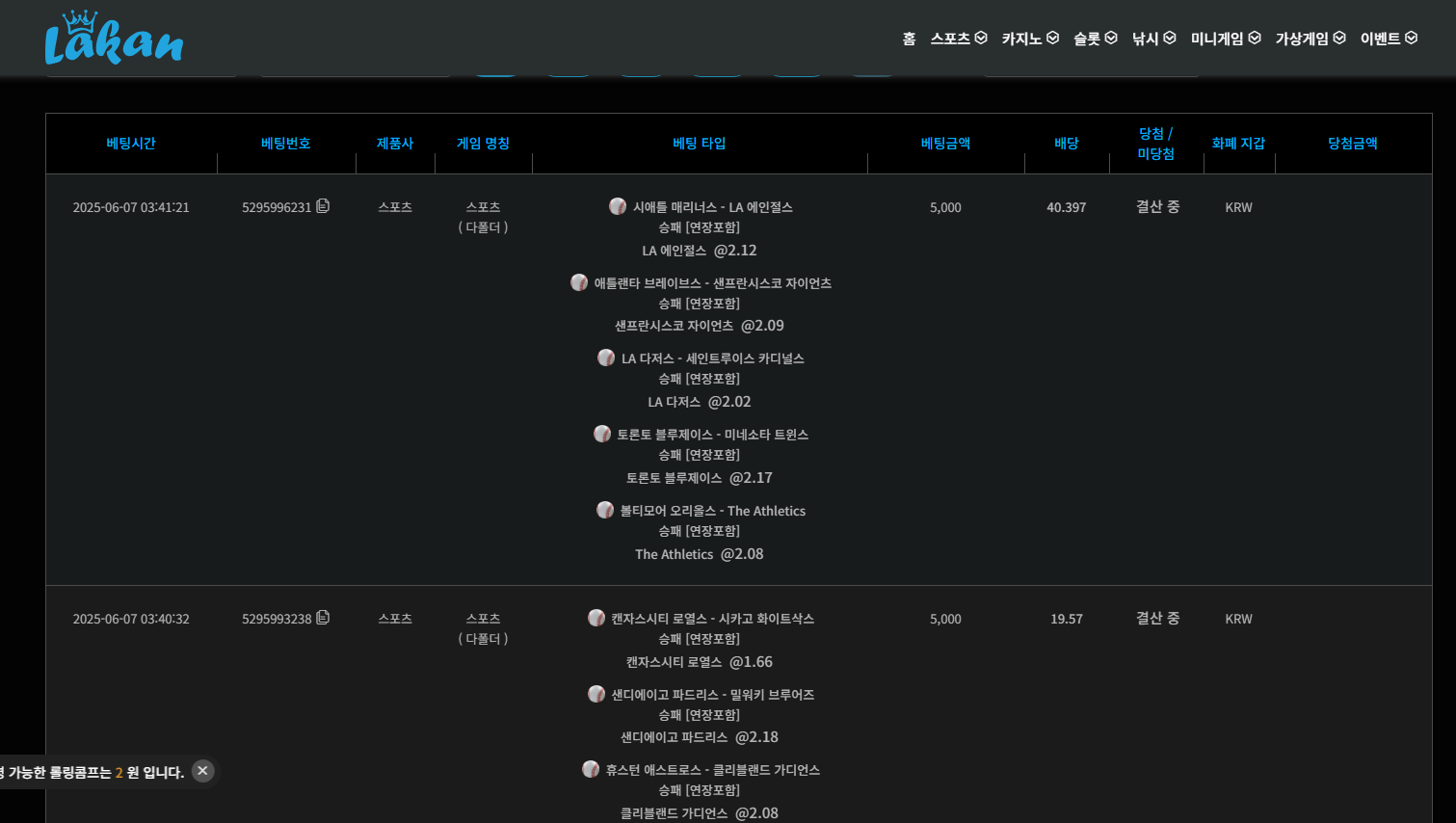
Task: Open the 미니게임 navigation menu
Action: click(1225, 39)
